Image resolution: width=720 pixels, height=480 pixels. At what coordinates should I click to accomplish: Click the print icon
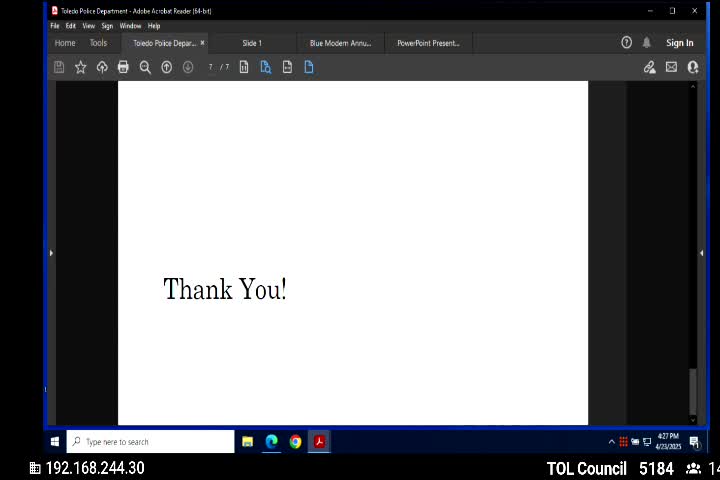(123, 67)
